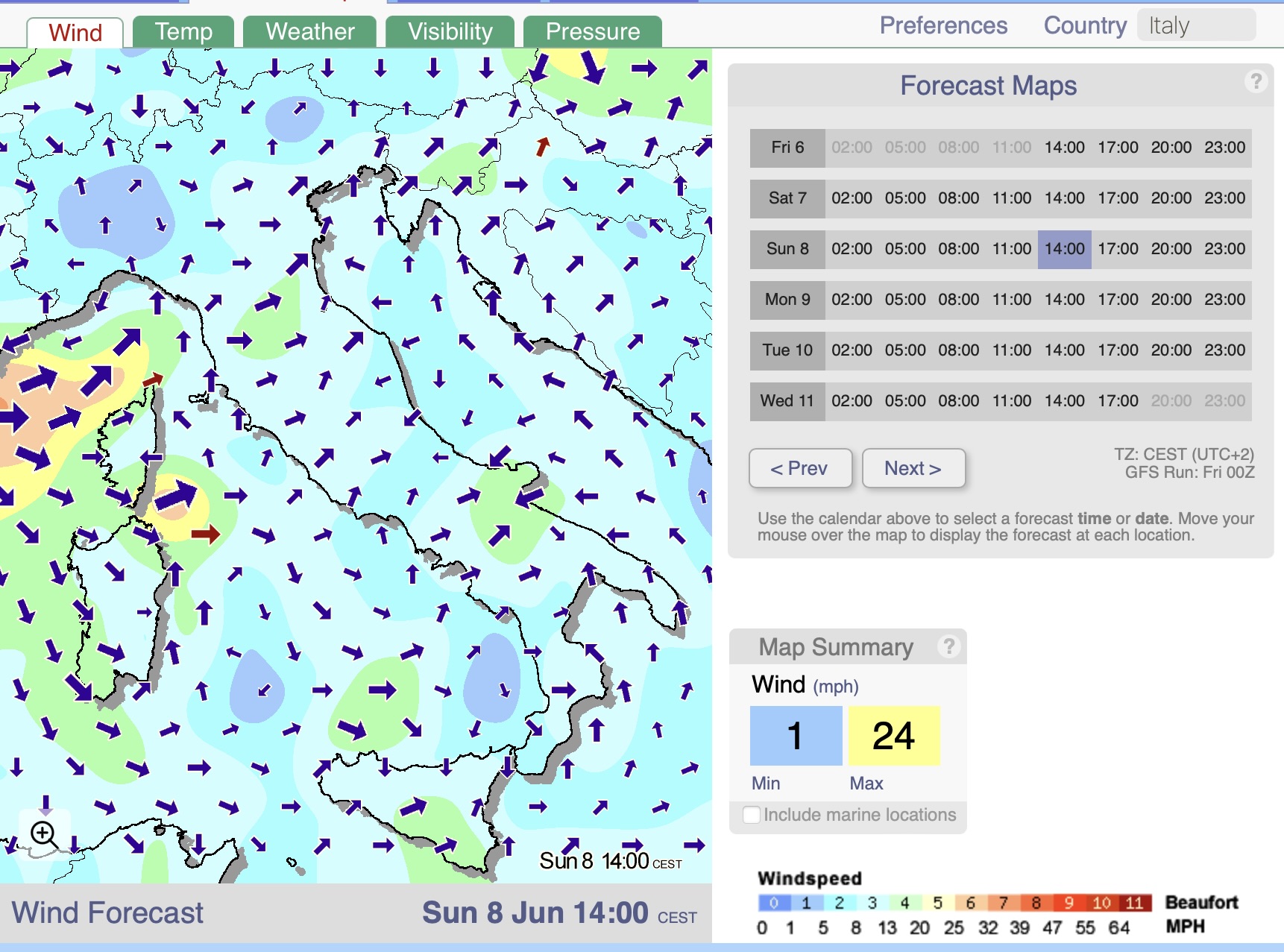Choose Wed 11 08:00 forecast

pos(958,401)
